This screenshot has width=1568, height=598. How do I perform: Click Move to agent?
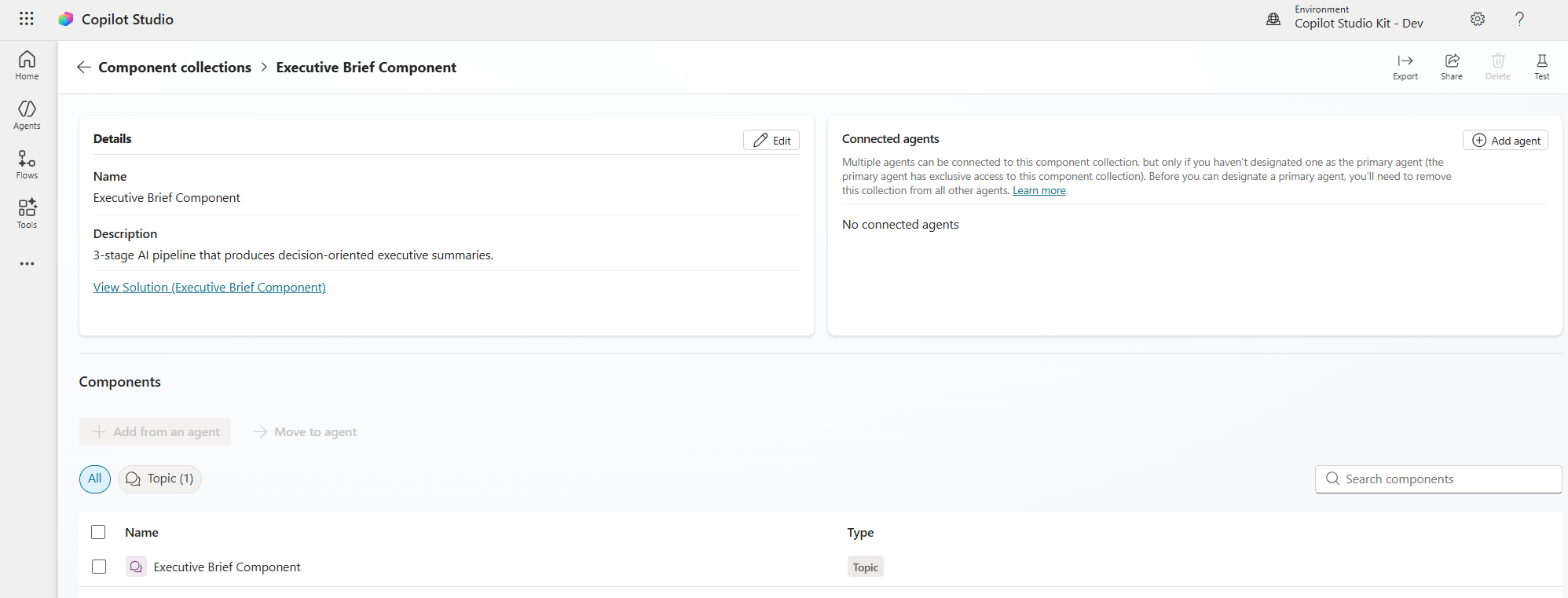[x=305, y=431]
